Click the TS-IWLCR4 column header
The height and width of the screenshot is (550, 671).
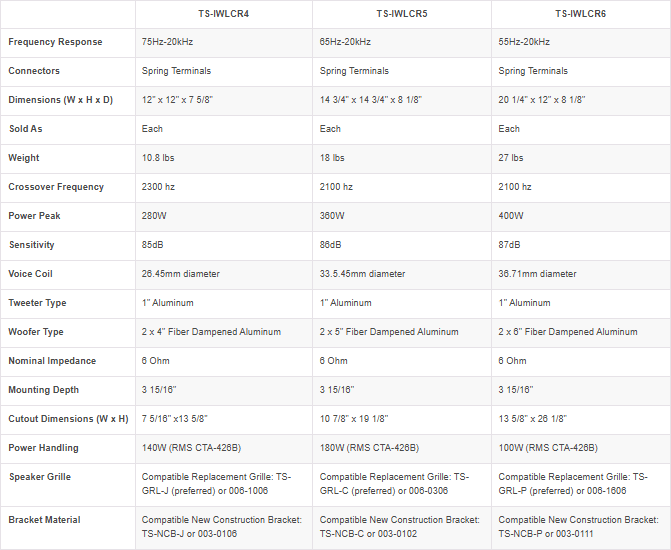coord(224,14)
